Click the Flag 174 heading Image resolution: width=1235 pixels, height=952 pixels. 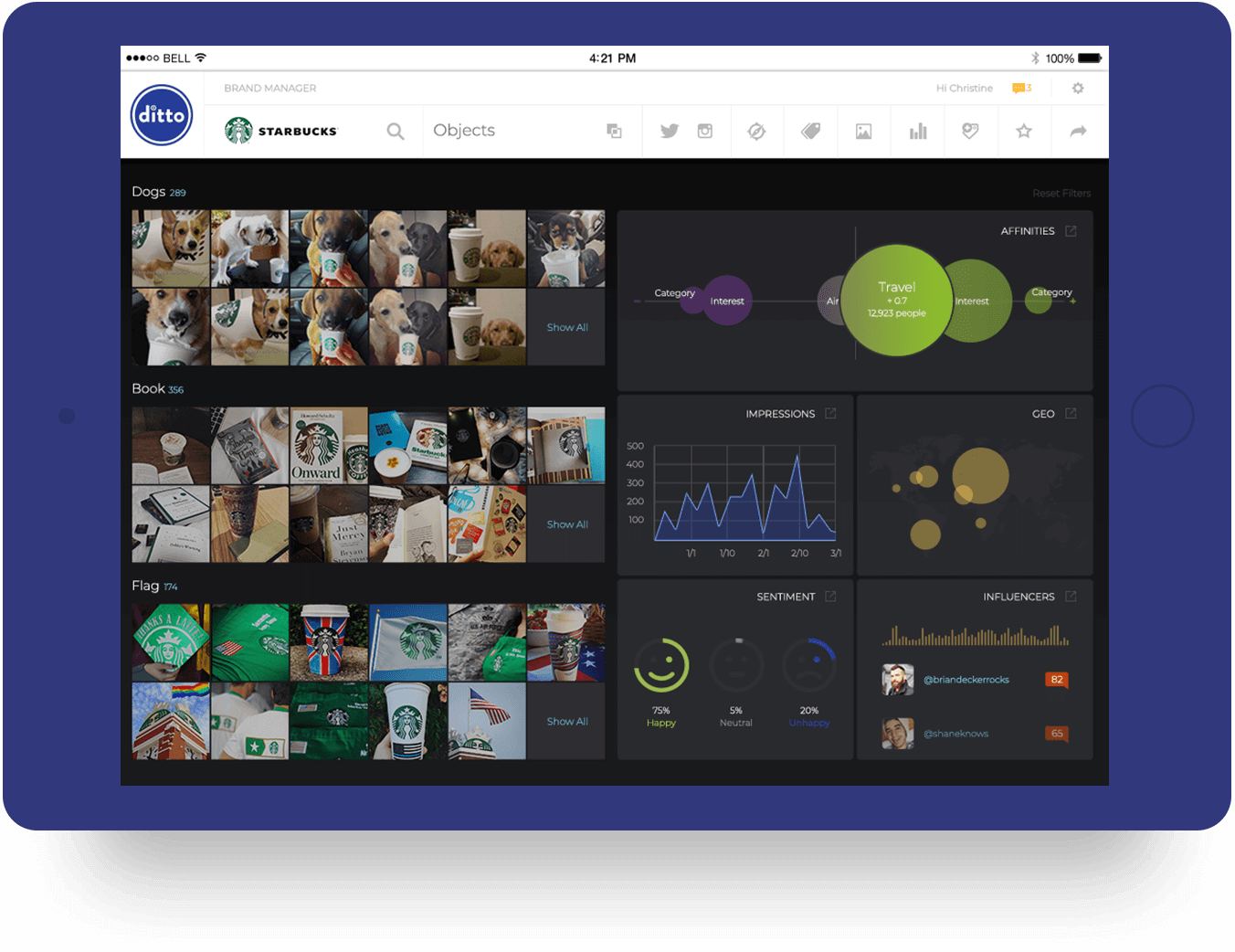[x=154, y=586]
